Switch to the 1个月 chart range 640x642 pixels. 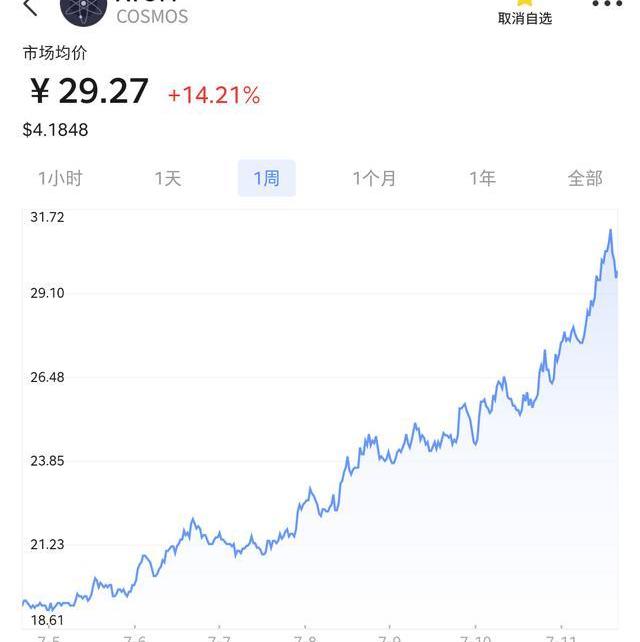click(x=374, y=179)
